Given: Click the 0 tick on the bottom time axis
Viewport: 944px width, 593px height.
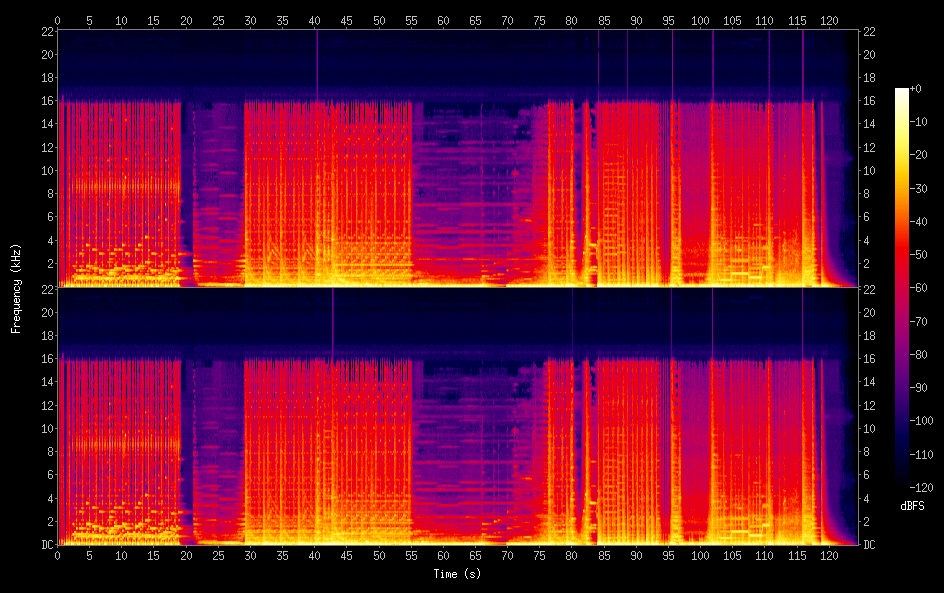Looking at the screenshot, I should coord(58,554).
